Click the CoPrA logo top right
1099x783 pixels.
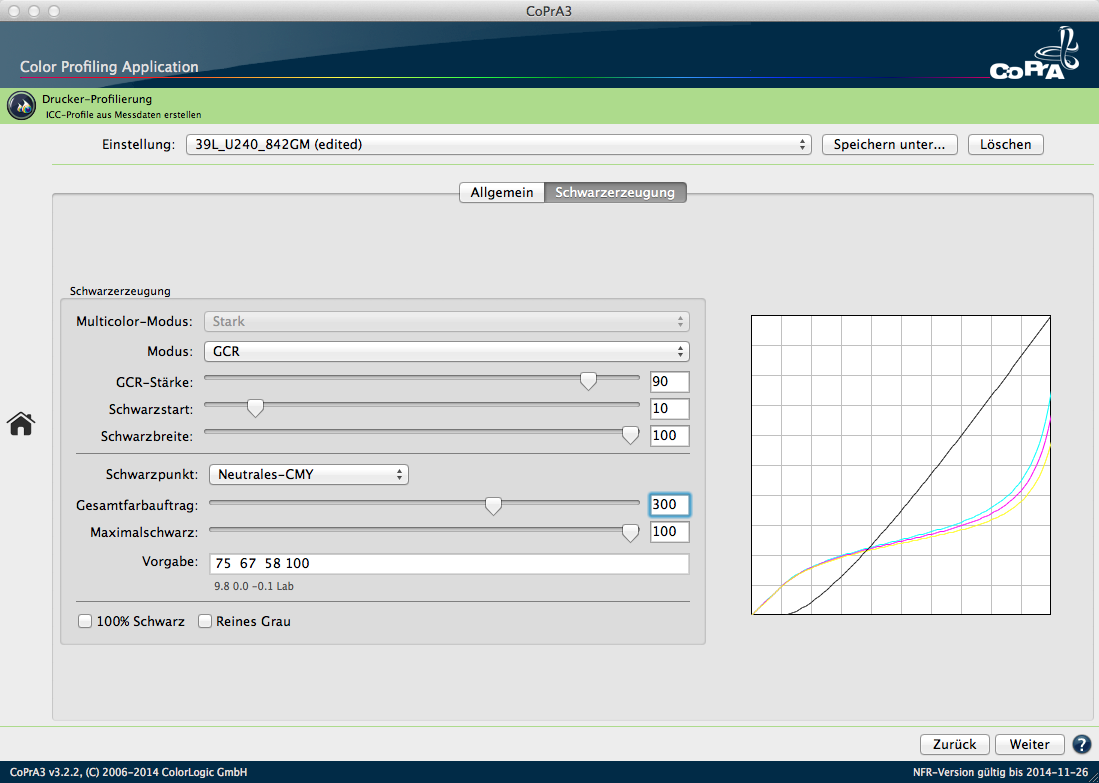[1035, 55]
